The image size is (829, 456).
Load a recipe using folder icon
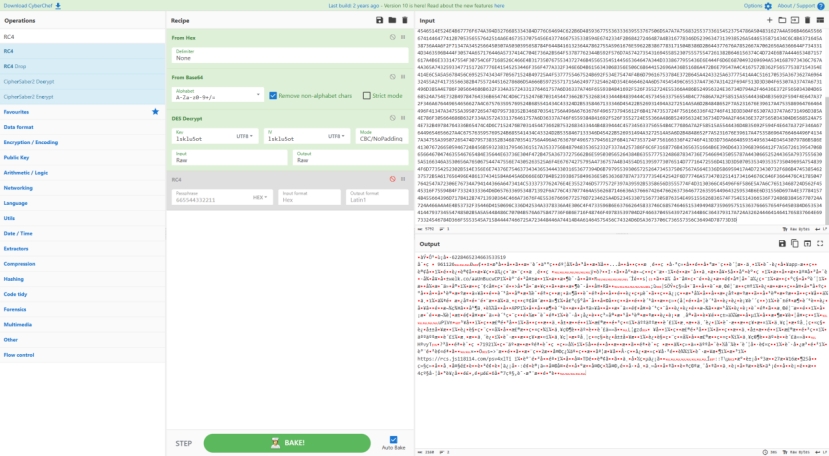(391, 20)
